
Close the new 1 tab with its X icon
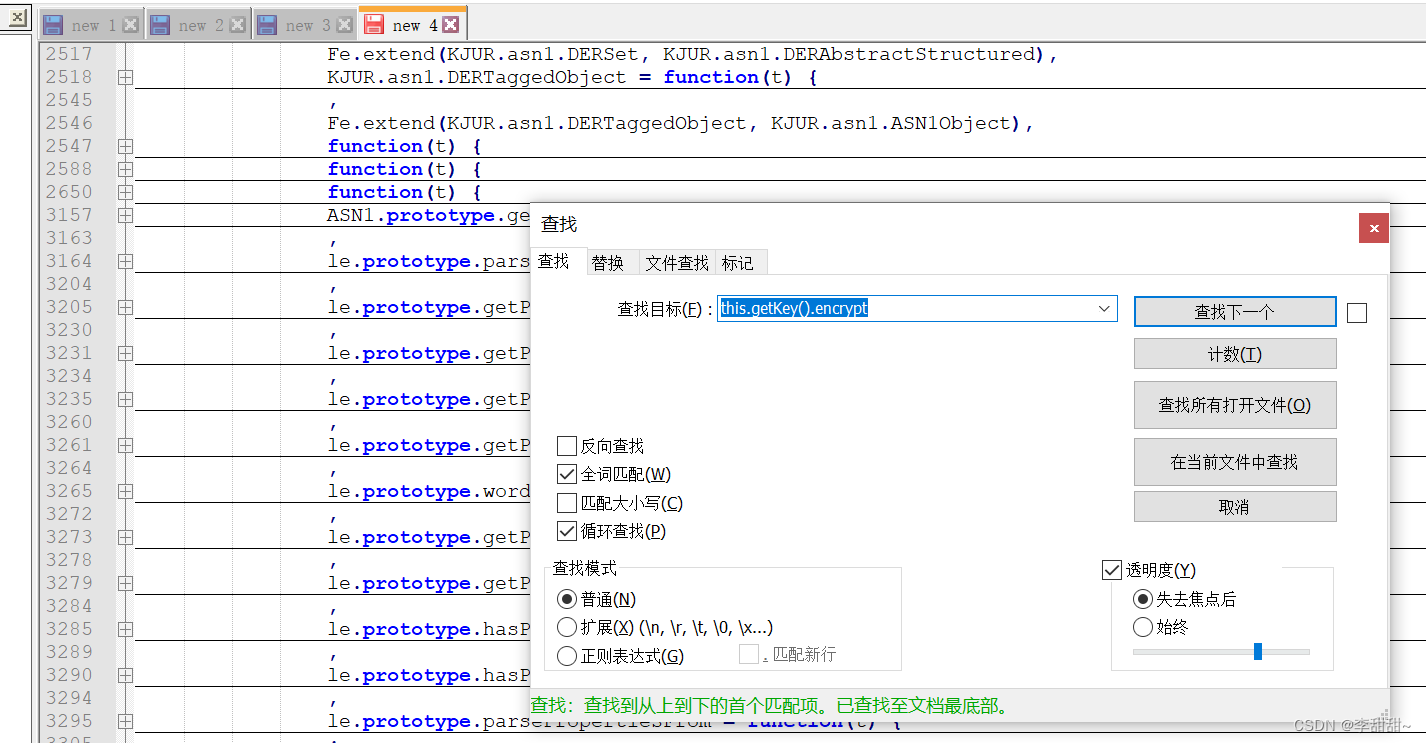tap(130, 25)
